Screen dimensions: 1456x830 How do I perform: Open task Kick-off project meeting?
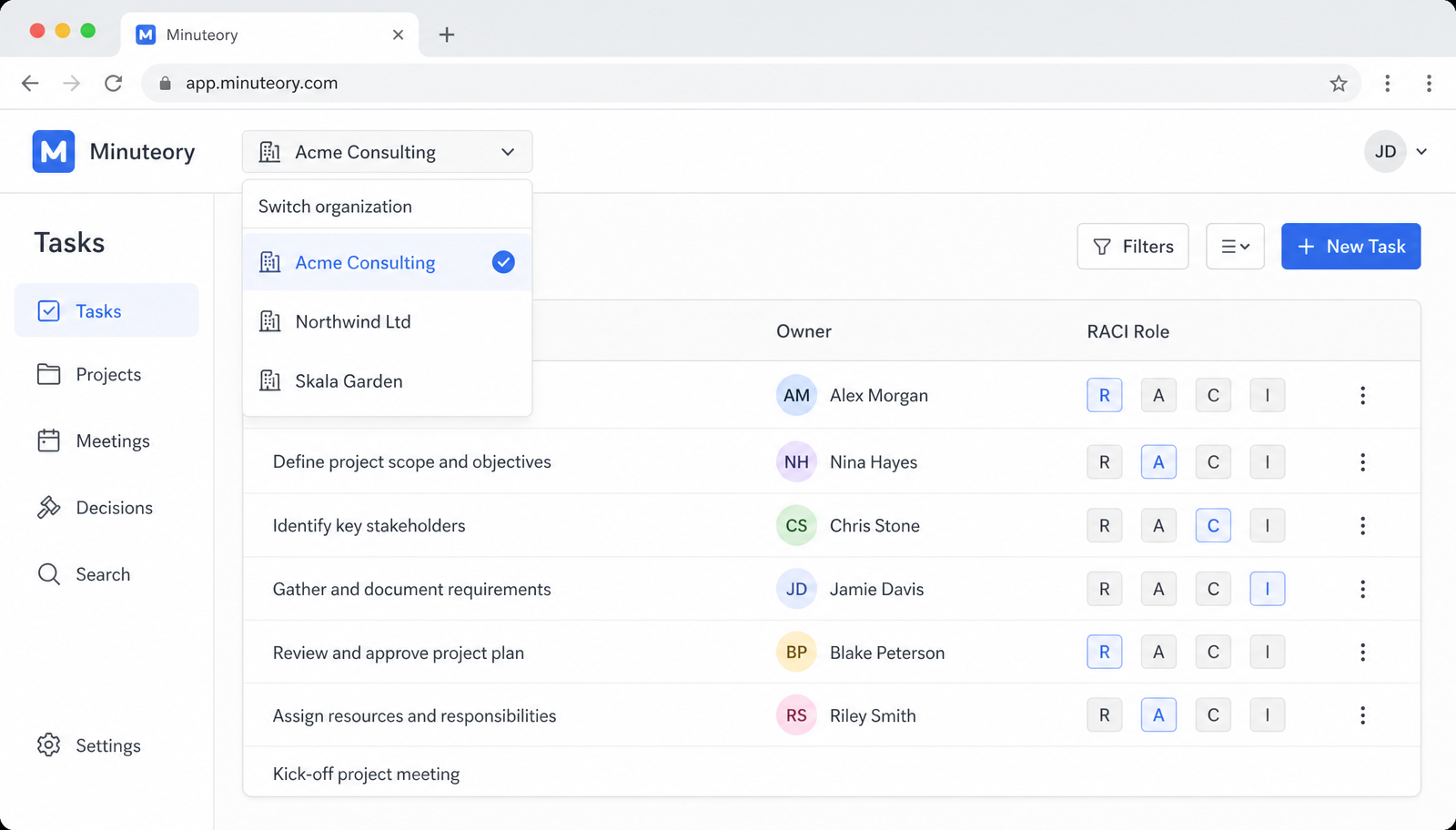366,774
